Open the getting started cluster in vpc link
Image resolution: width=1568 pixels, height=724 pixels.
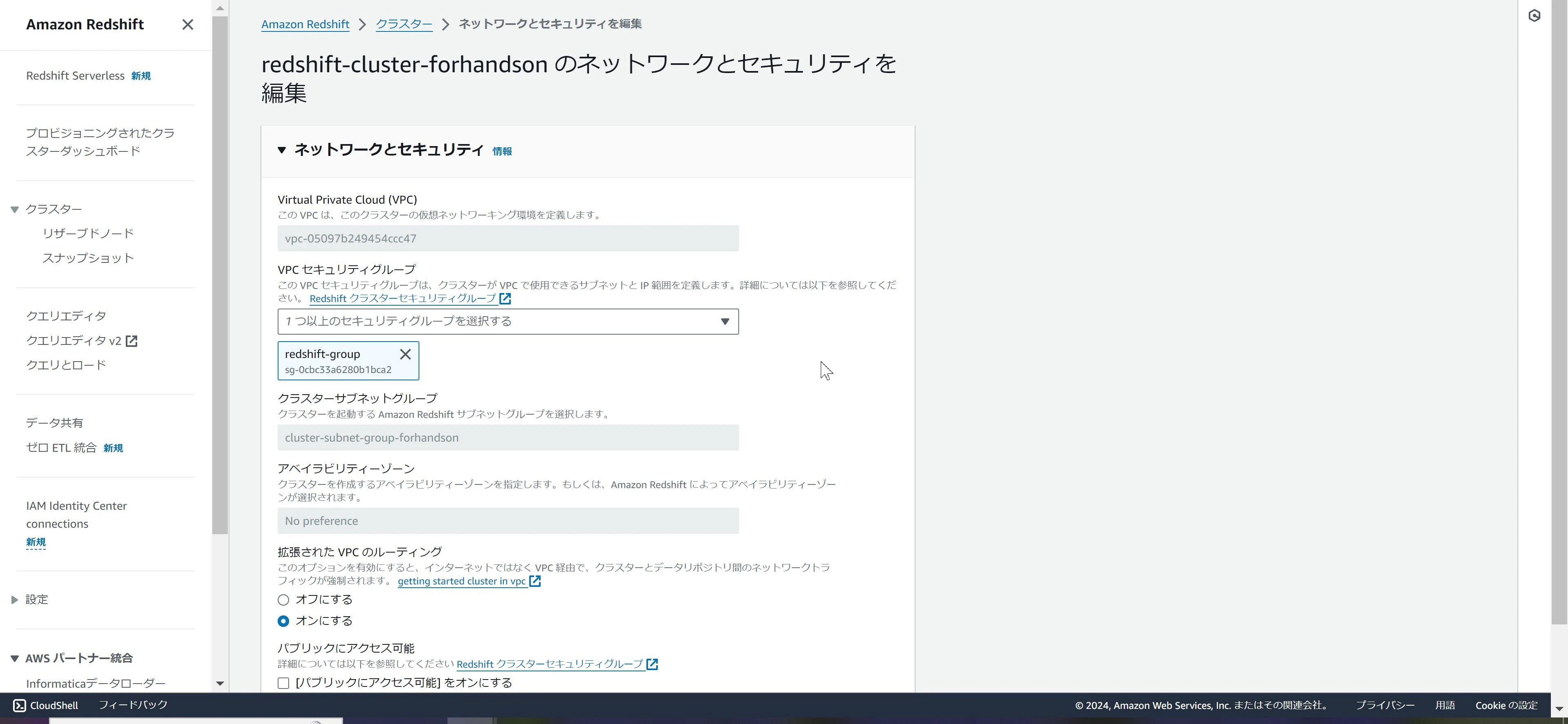click(x=462, y=581)
